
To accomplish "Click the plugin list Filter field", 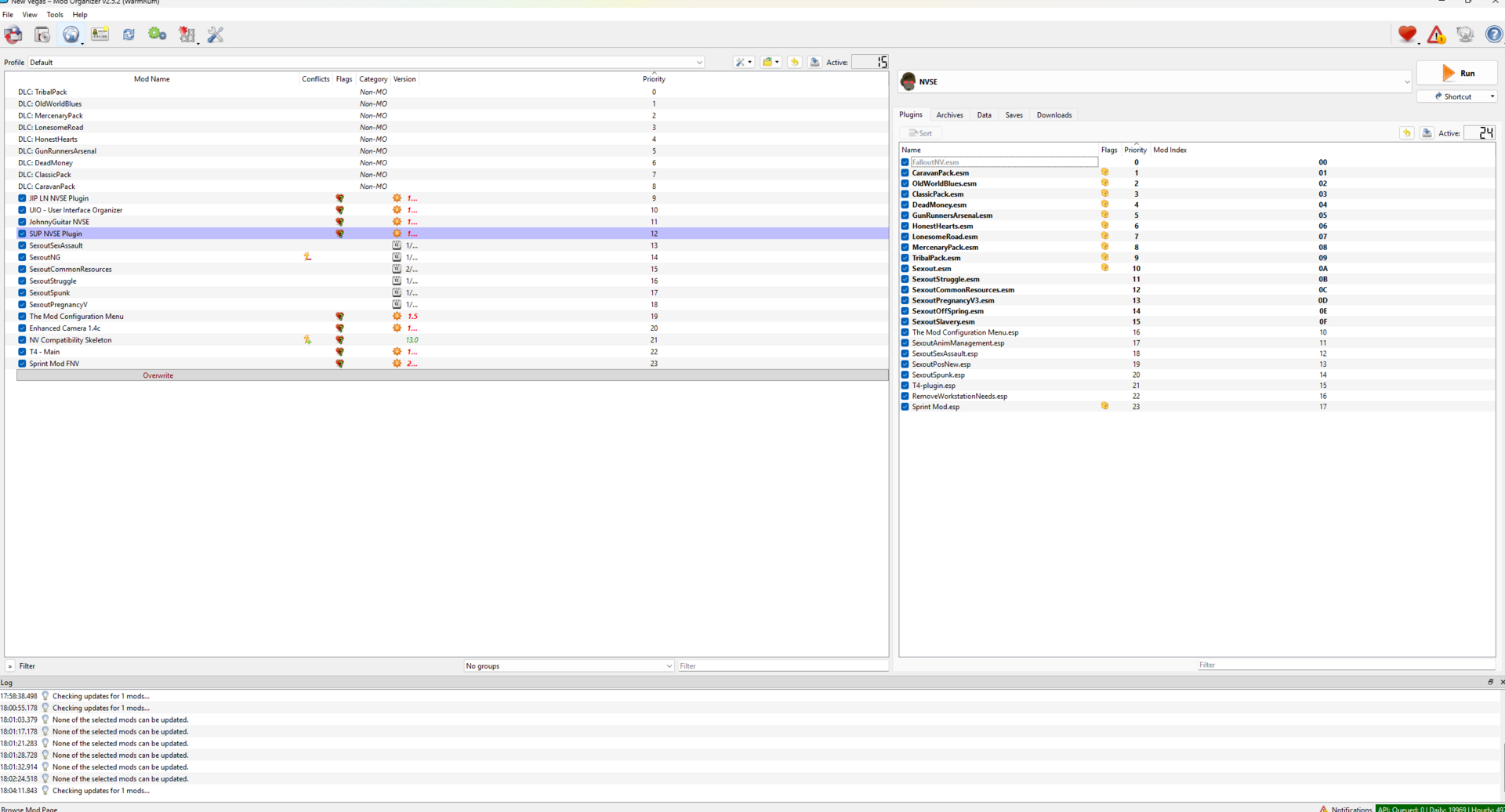I will (1345, 665).
